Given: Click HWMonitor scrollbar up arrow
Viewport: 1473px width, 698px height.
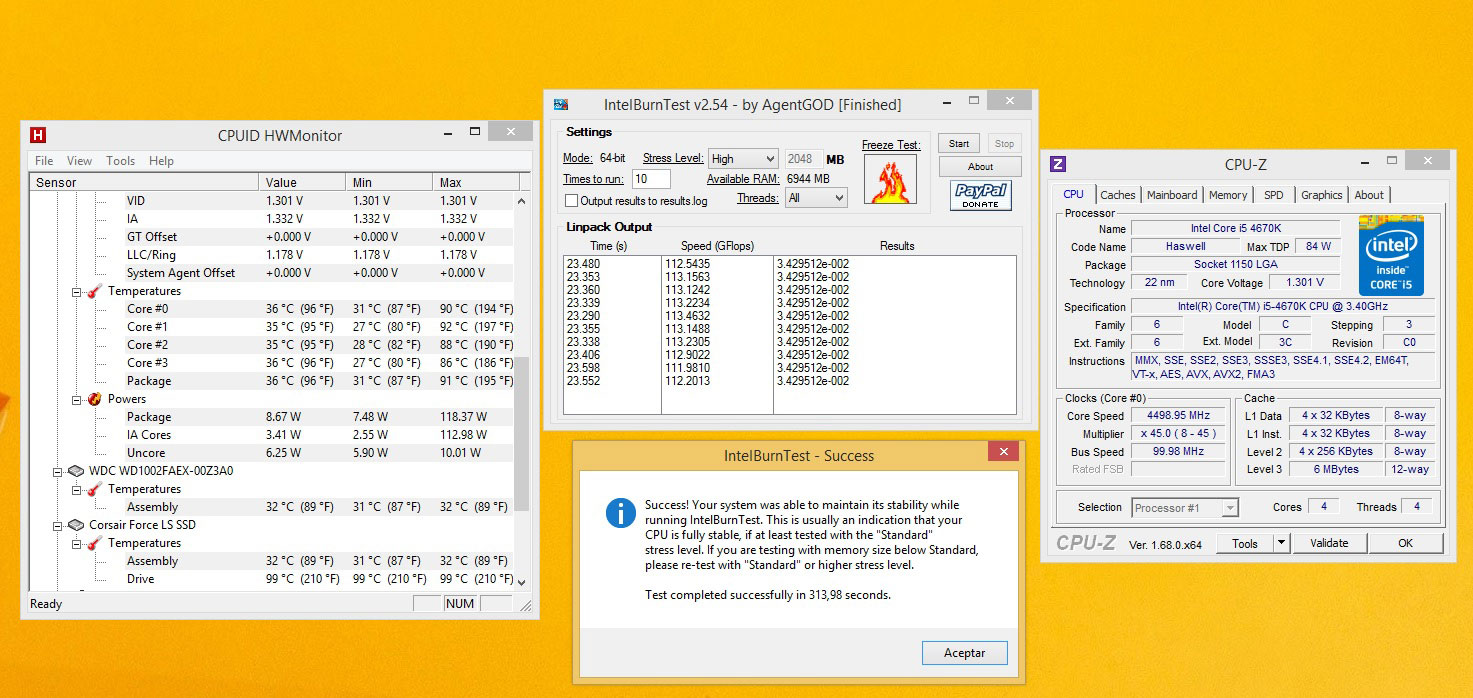Looking at the screenshot, I should [522, 201].
